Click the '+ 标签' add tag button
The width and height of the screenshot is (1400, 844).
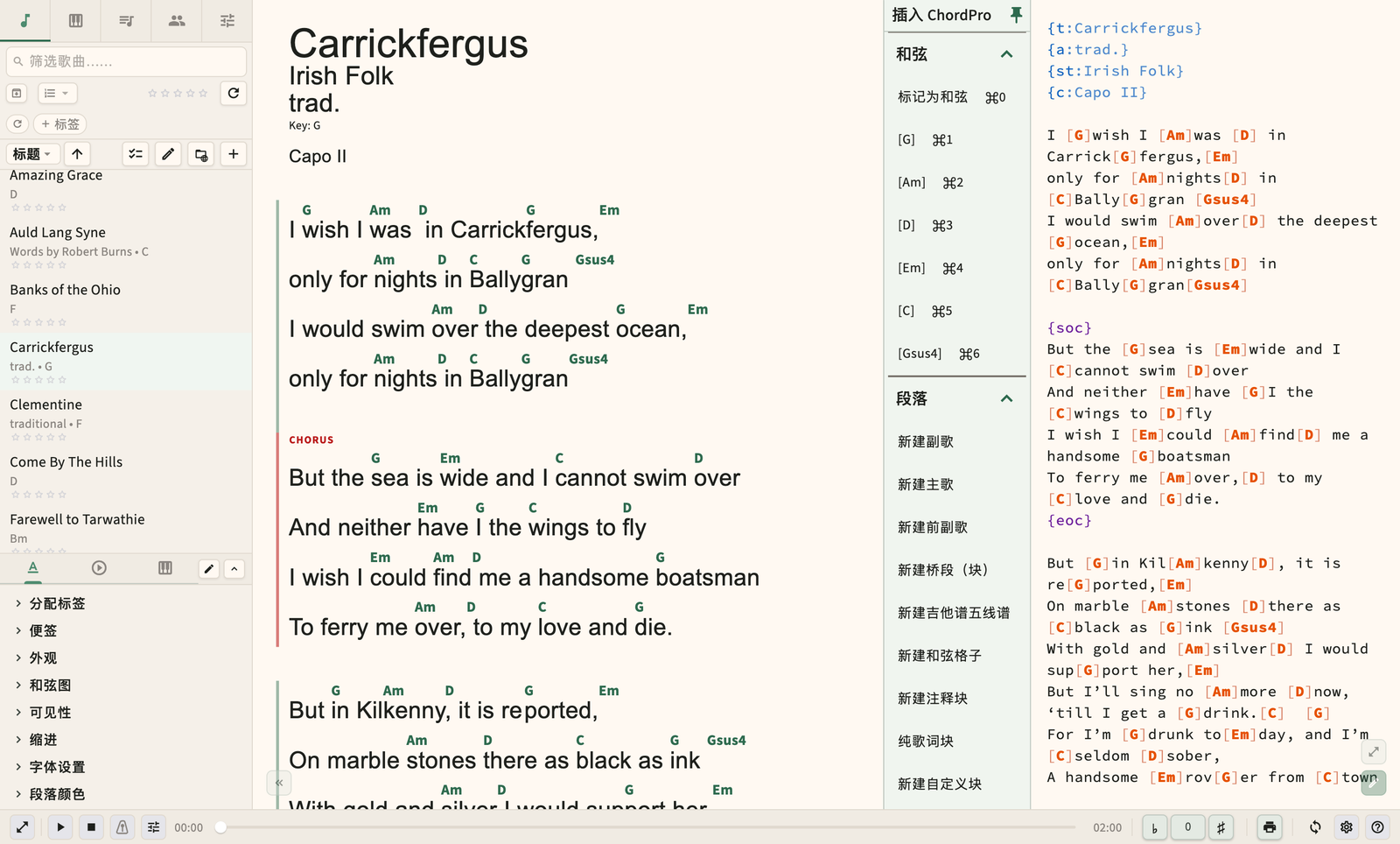click(60, 124)
